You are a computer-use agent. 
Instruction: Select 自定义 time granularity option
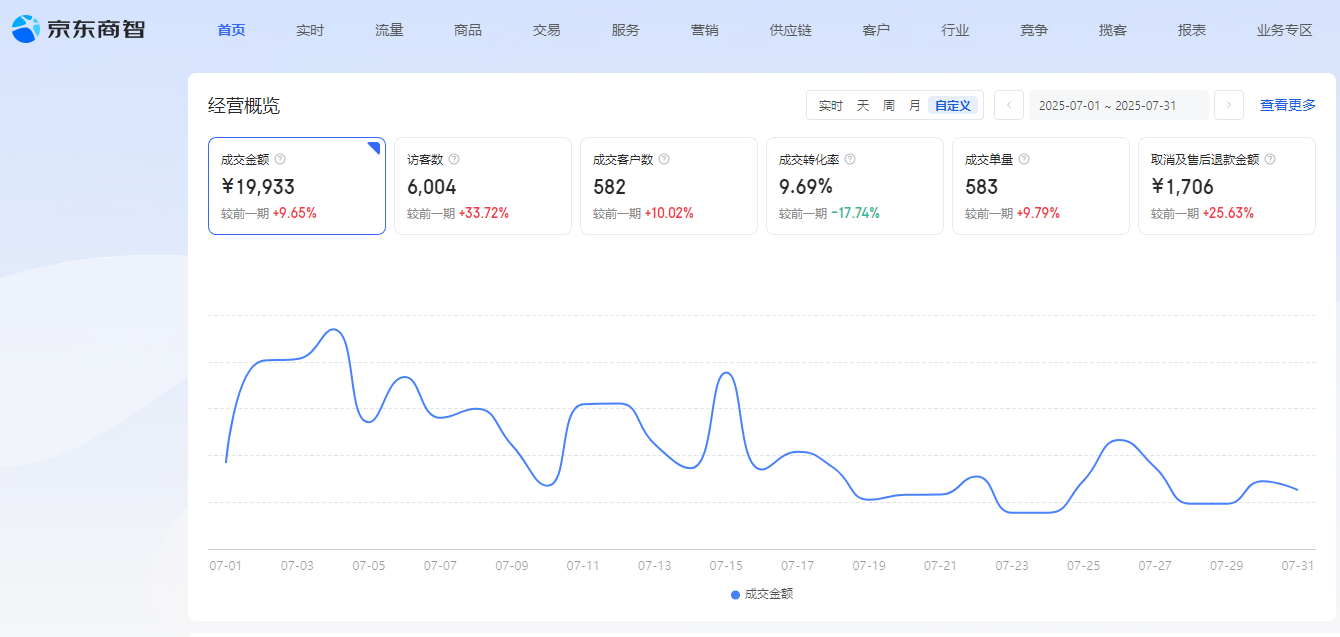click(x=953, y=105)
